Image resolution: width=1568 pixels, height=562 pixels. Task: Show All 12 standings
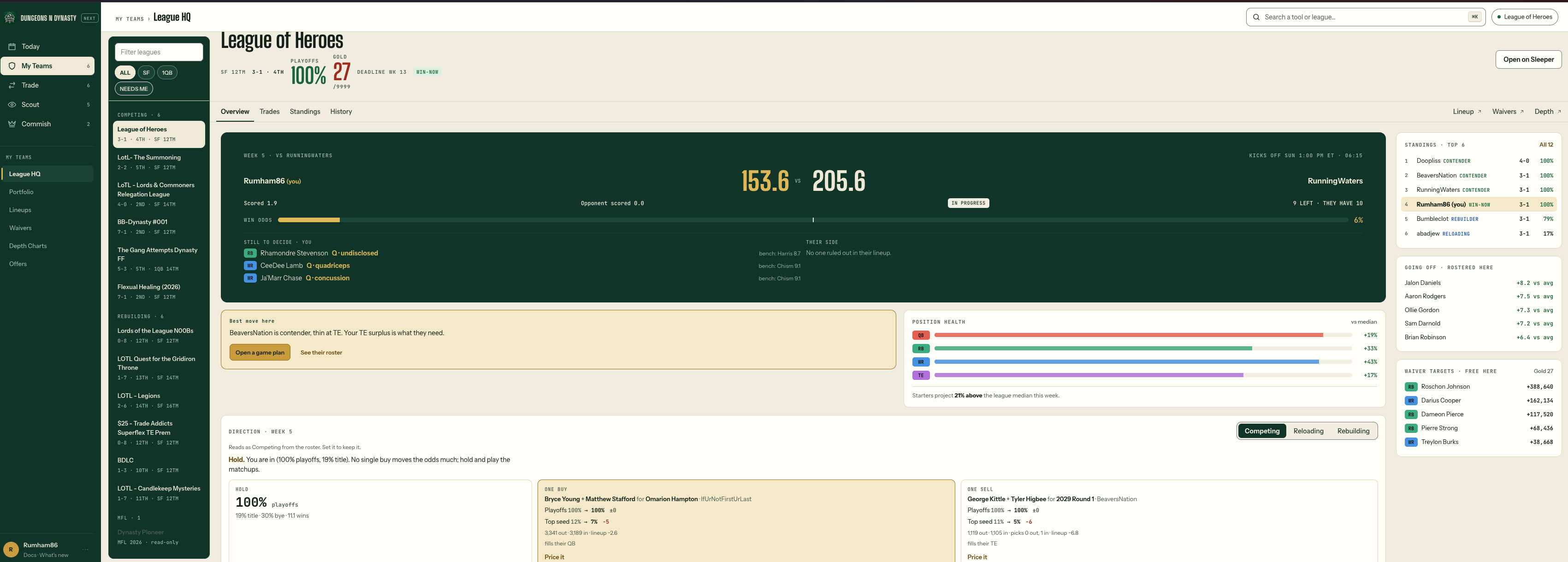coord(1545,145)
